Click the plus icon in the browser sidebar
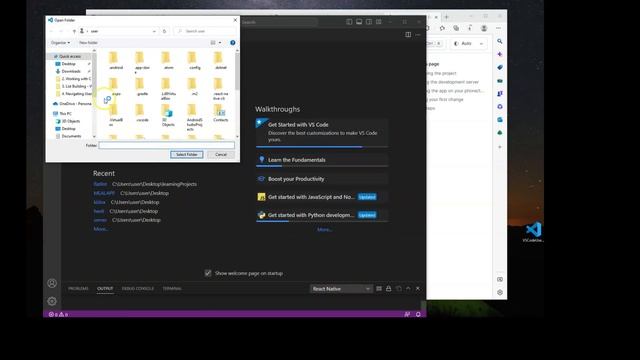 (500, 147)
